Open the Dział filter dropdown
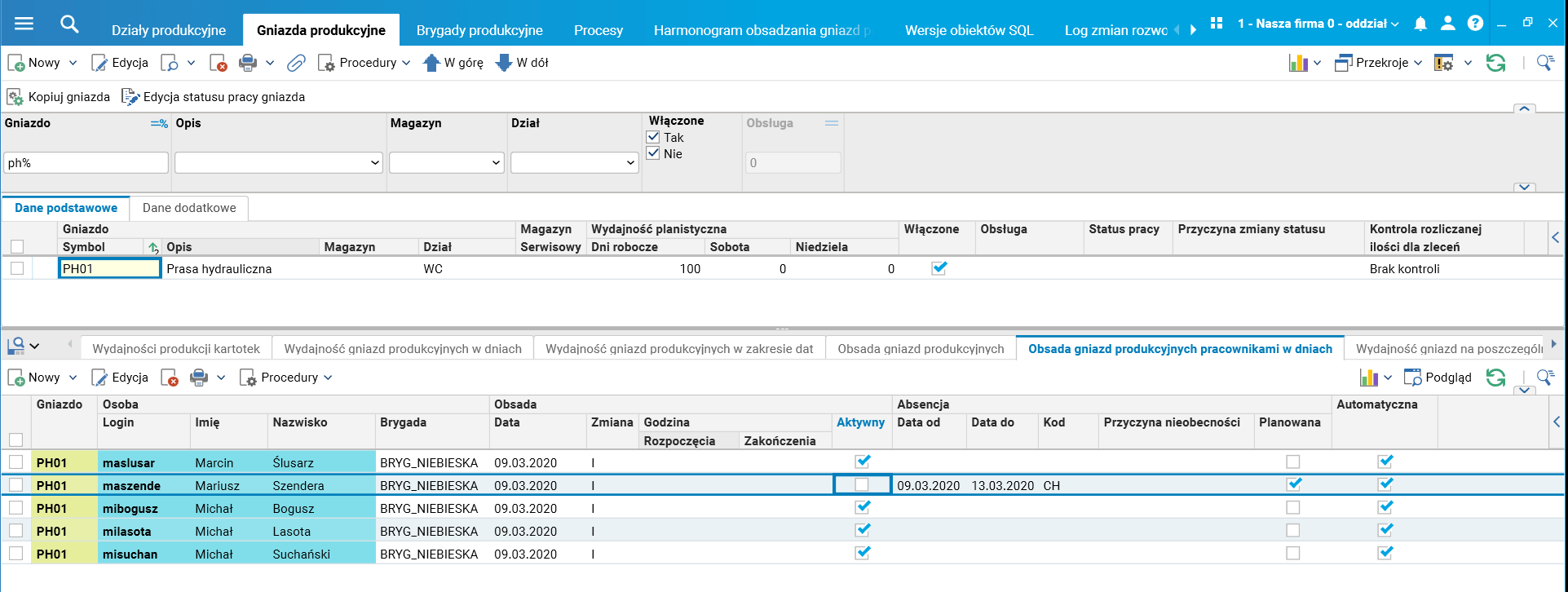Image resolution: width=1568 pixels, height=592 pixels. click(x=630, y=163)
